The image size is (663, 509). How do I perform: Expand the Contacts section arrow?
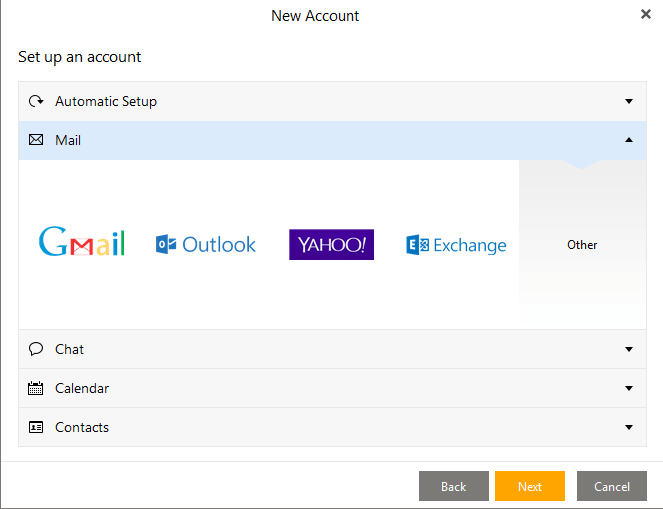tap(629, 427)
